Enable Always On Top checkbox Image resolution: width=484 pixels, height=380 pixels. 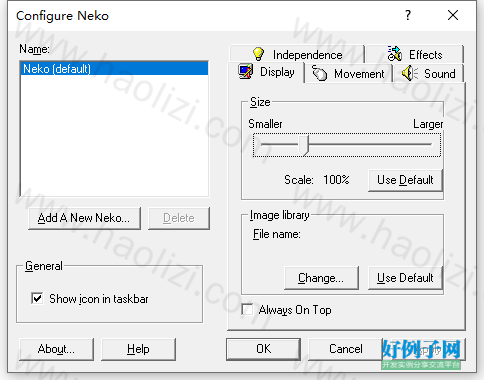pyautogui.click(x=247, y=310)
